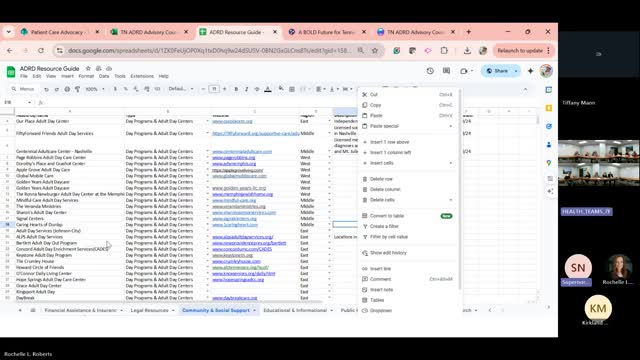Open the text color picker

(x=268, y=89)
